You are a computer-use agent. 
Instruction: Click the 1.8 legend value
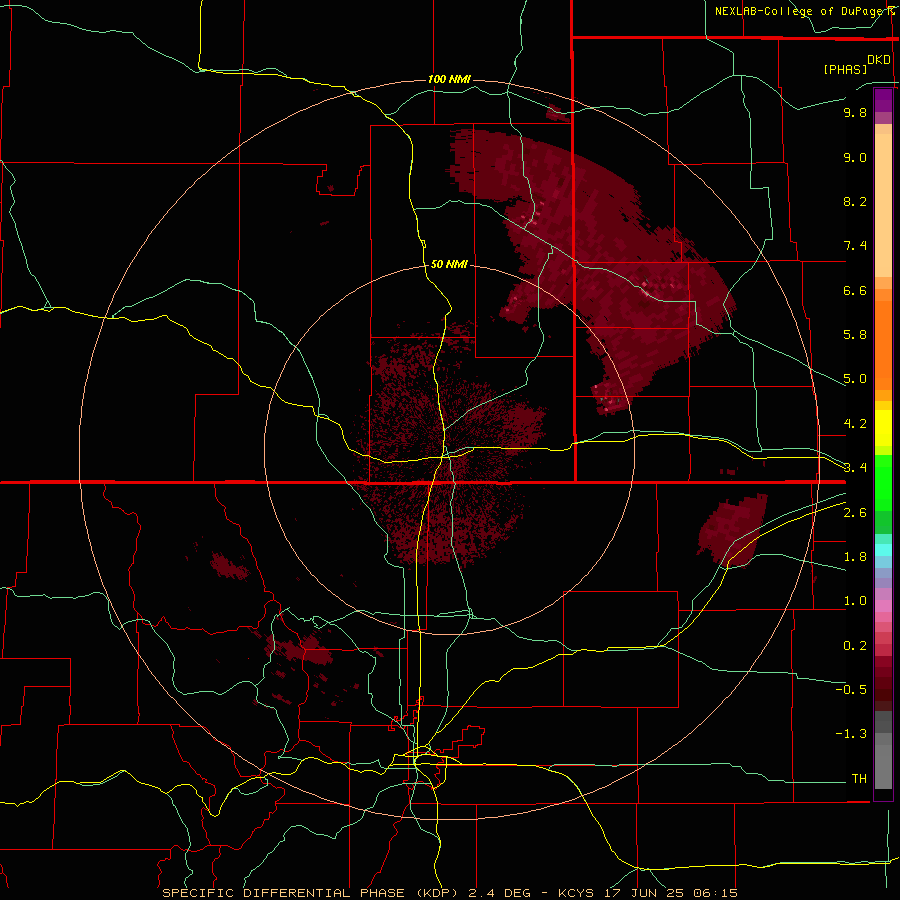(855, 557)
